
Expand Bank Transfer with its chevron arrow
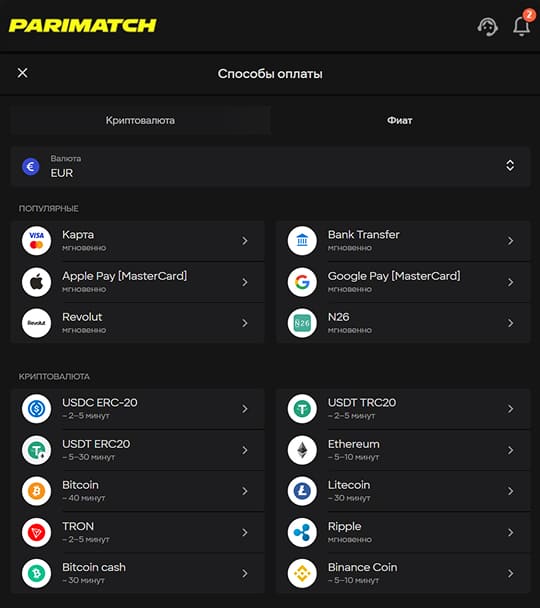511,241
